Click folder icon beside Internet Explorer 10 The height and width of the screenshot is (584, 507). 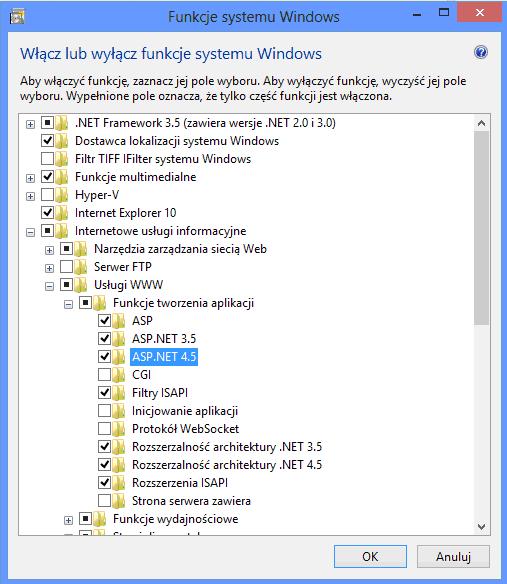[x=61, y=213]
